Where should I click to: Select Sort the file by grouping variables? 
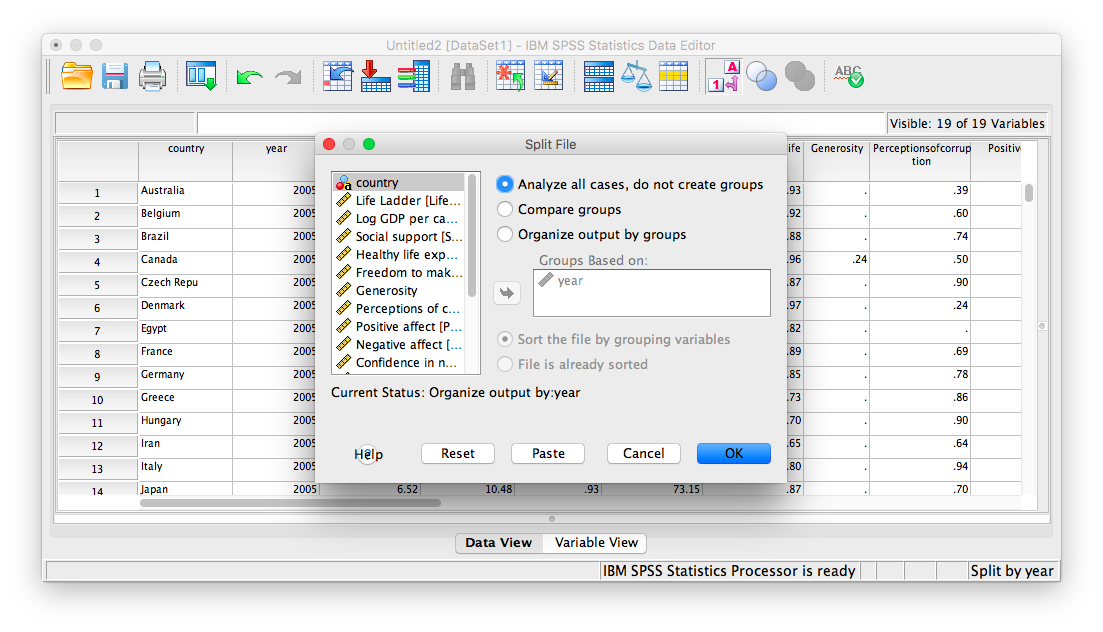[504, 339]
